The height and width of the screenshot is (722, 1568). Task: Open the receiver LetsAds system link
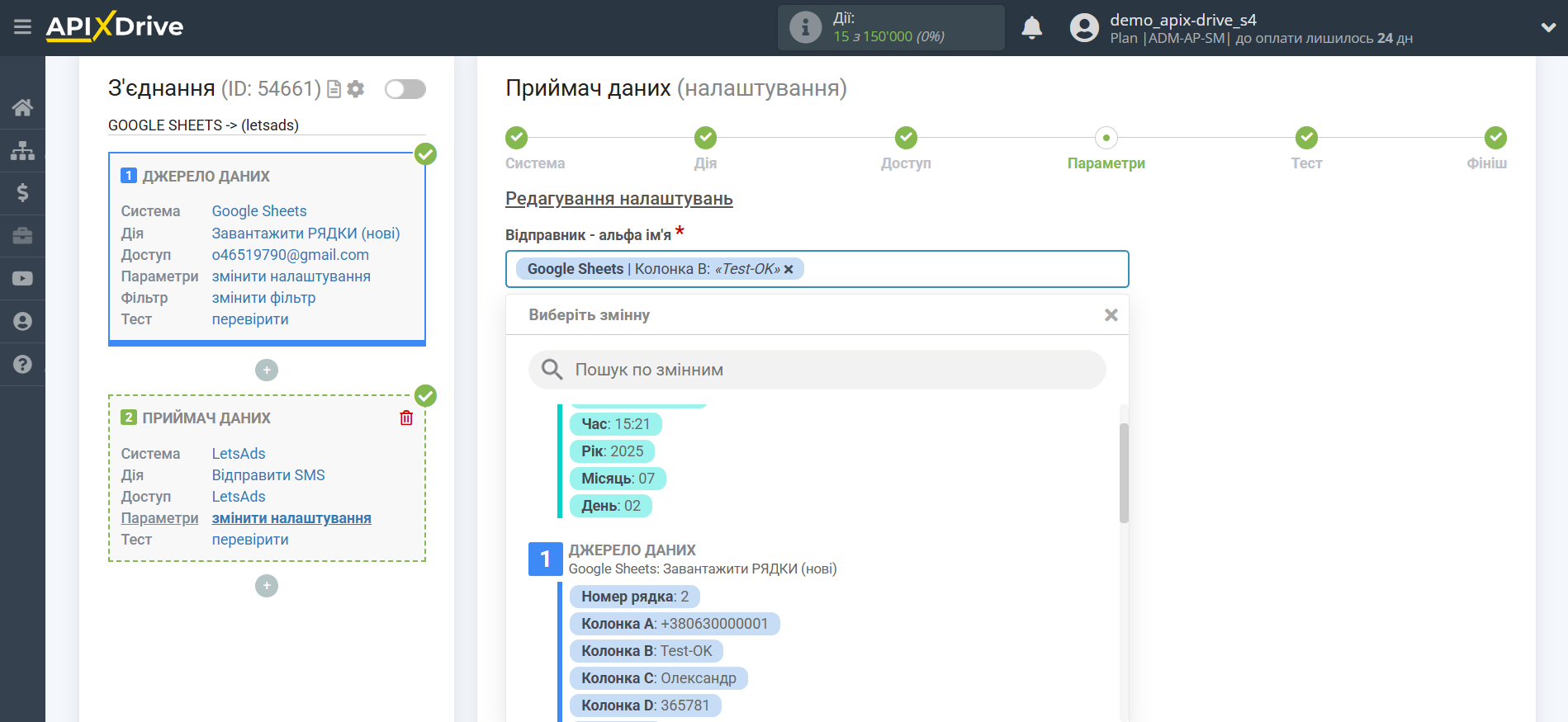tap(239, 454)
